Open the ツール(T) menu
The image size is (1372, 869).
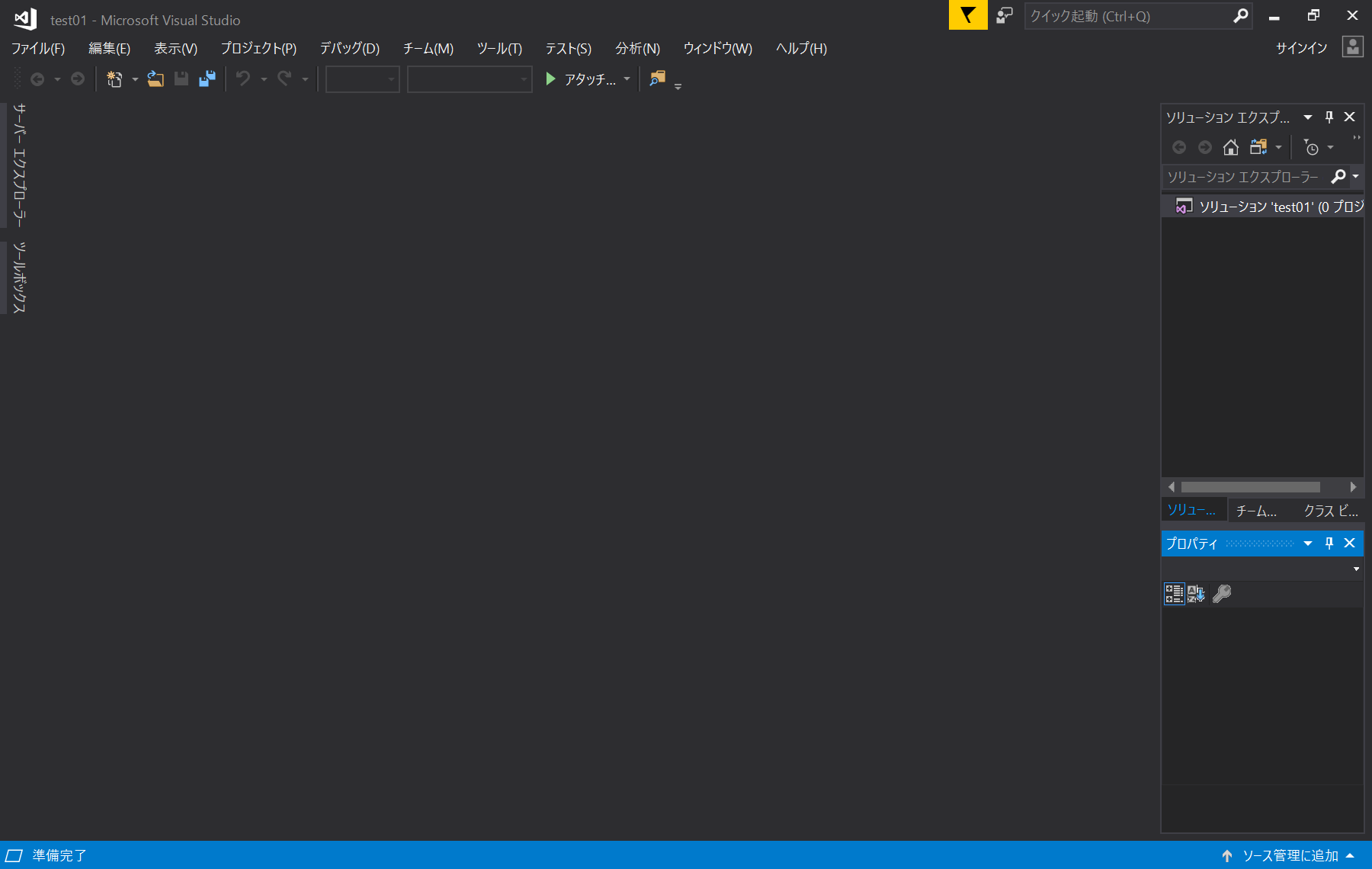pos(500,48)
